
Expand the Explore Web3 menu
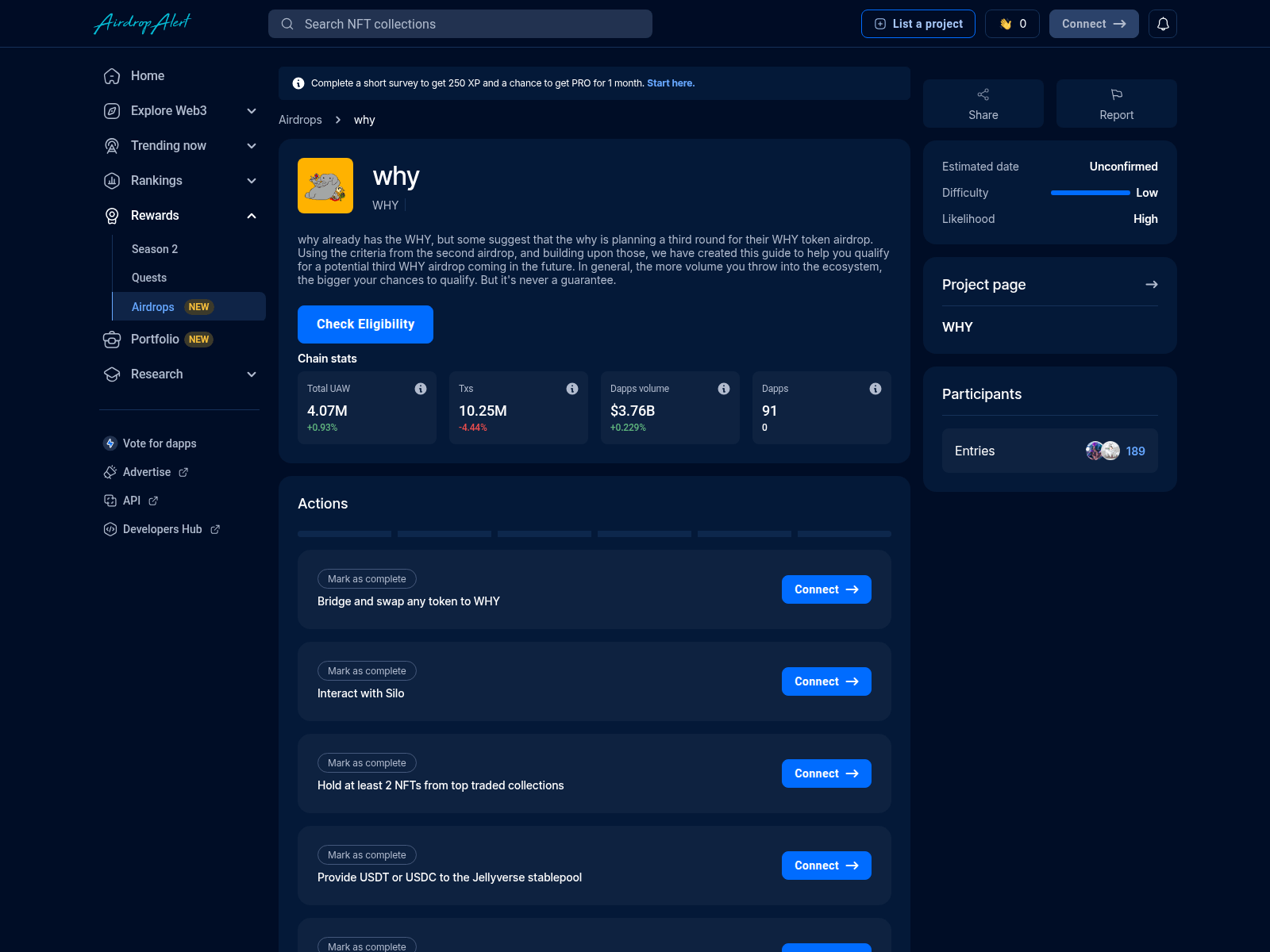(252, 111)
